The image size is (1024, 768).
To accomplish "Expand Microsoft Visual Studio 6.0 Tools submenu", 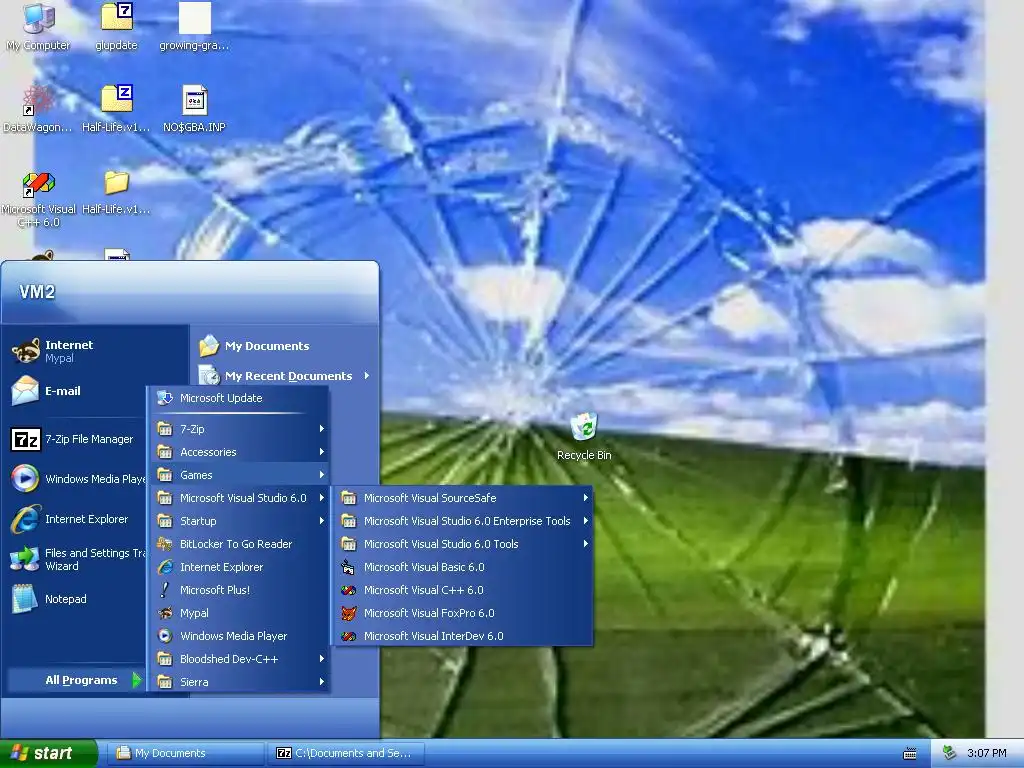I will (x=463, y=544).
